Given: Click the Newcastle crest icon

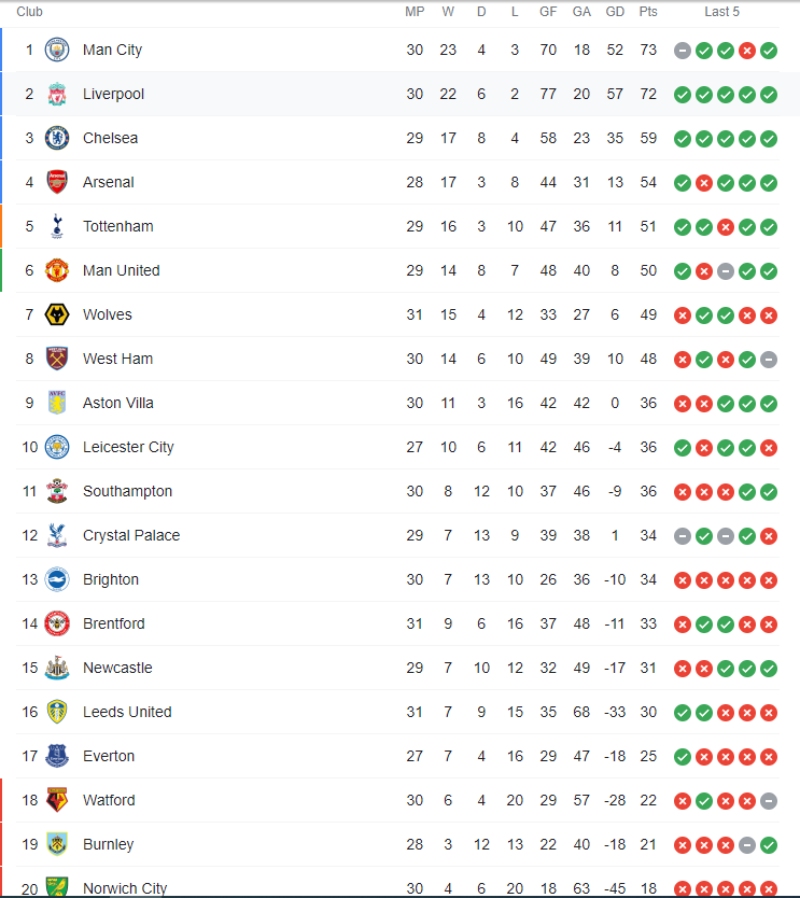Looking at the screenshot, I should click(x=57, y=668).
